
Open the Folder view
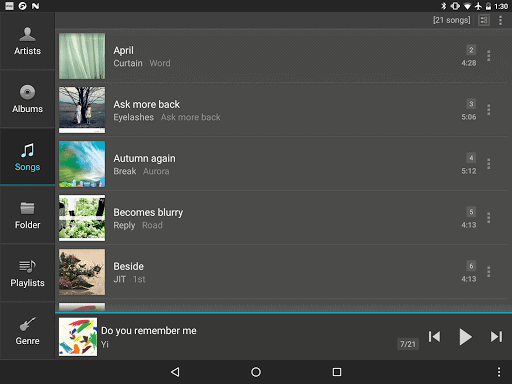click(27, 215)
